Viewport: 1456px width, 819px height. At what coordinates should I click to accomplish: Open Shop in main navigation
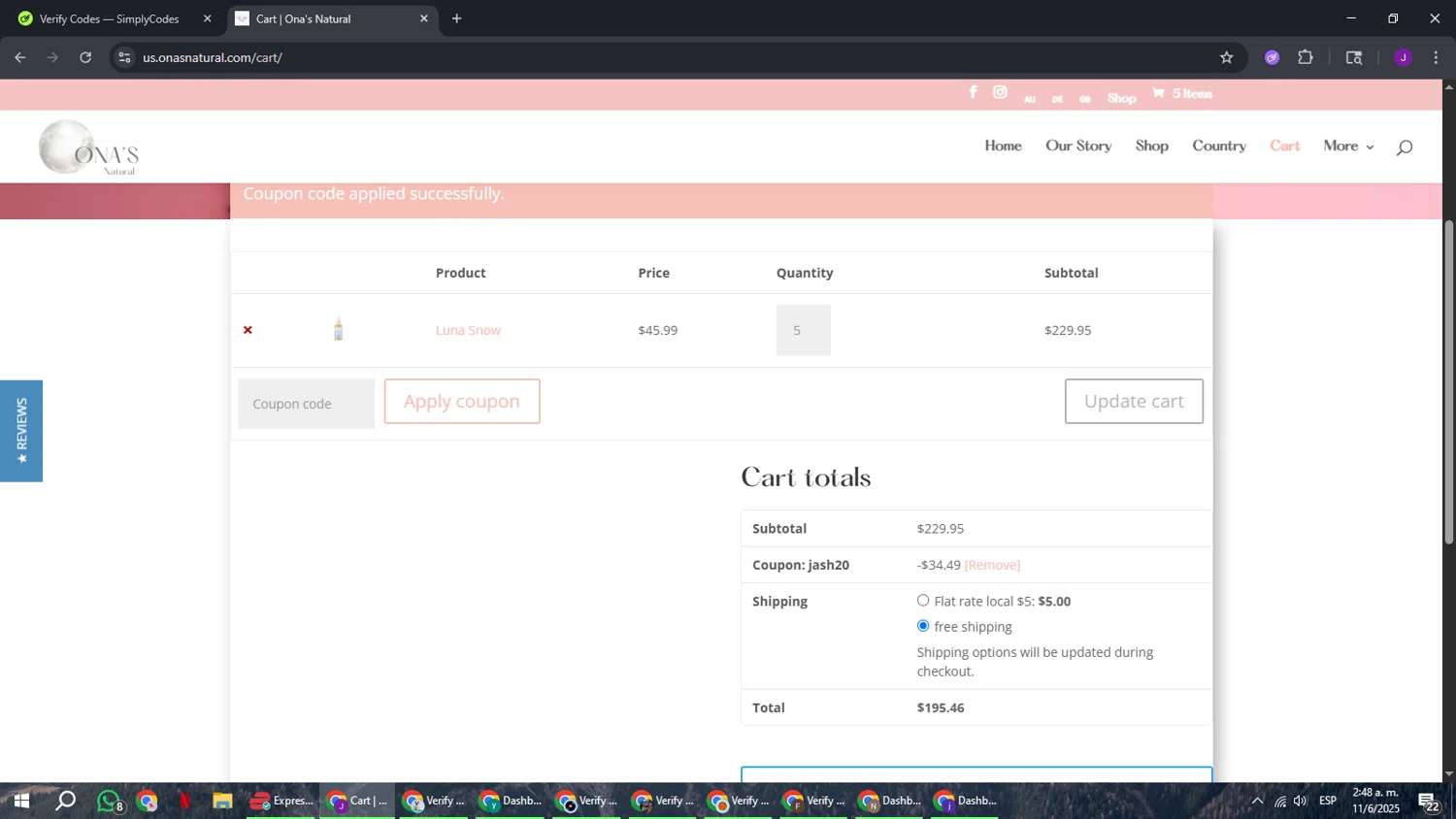(x=1152, y=146)
